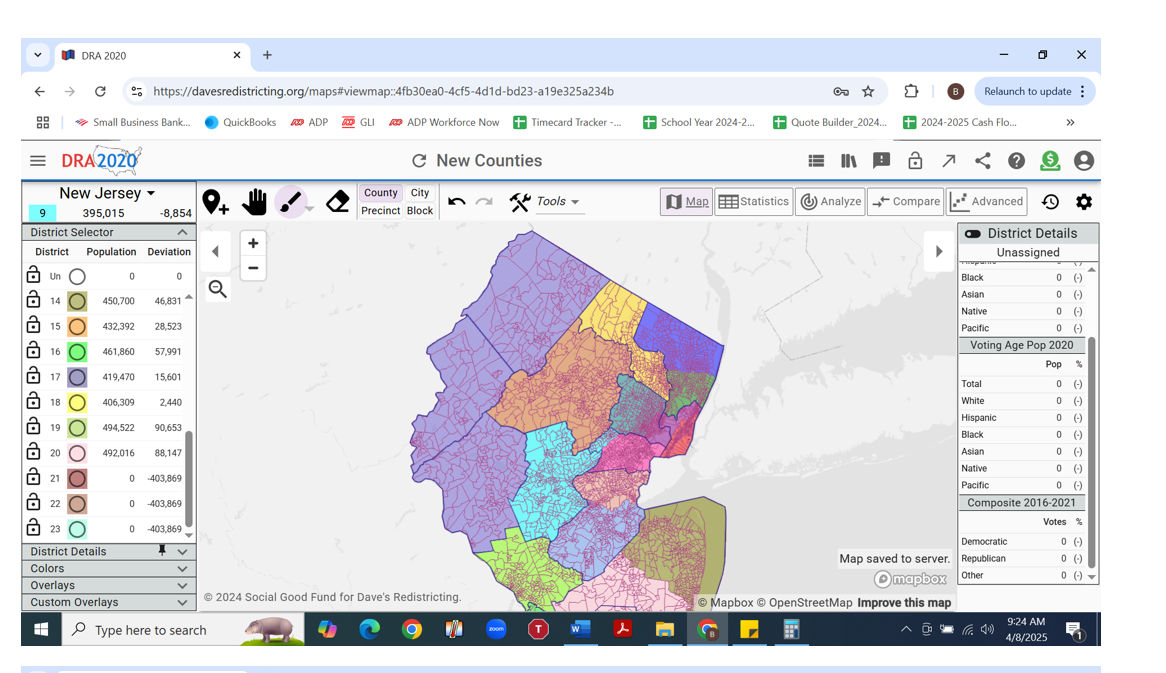Undo the last map edit
The height and width of the screenshot is (673, 1166).
tap(456, 202)
